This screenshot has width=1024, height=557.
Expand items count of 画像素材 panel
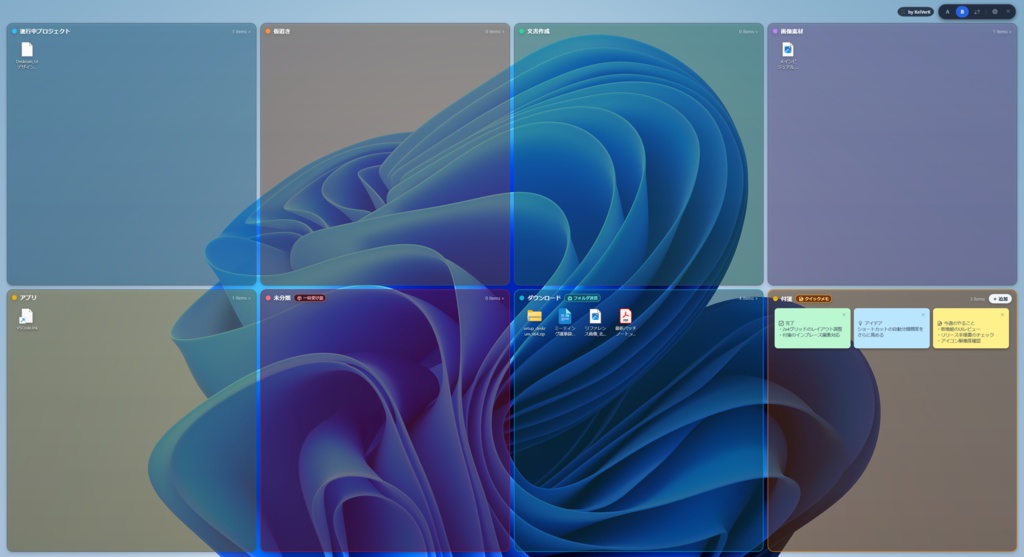tap(1002, 31)
